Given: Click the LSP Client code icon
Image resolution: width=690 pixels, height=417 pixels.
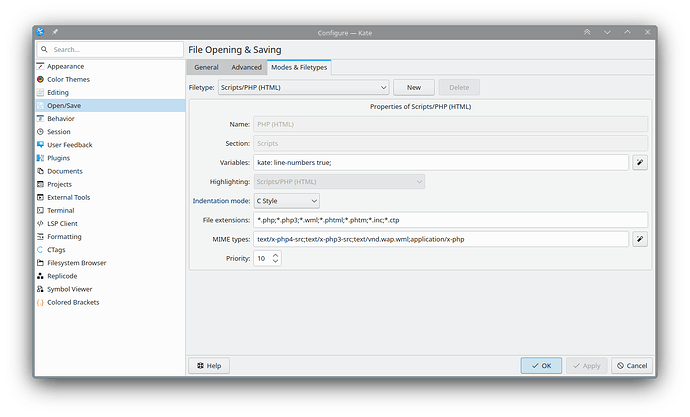Looking at the screenshot, I should (x=40, y=223).
